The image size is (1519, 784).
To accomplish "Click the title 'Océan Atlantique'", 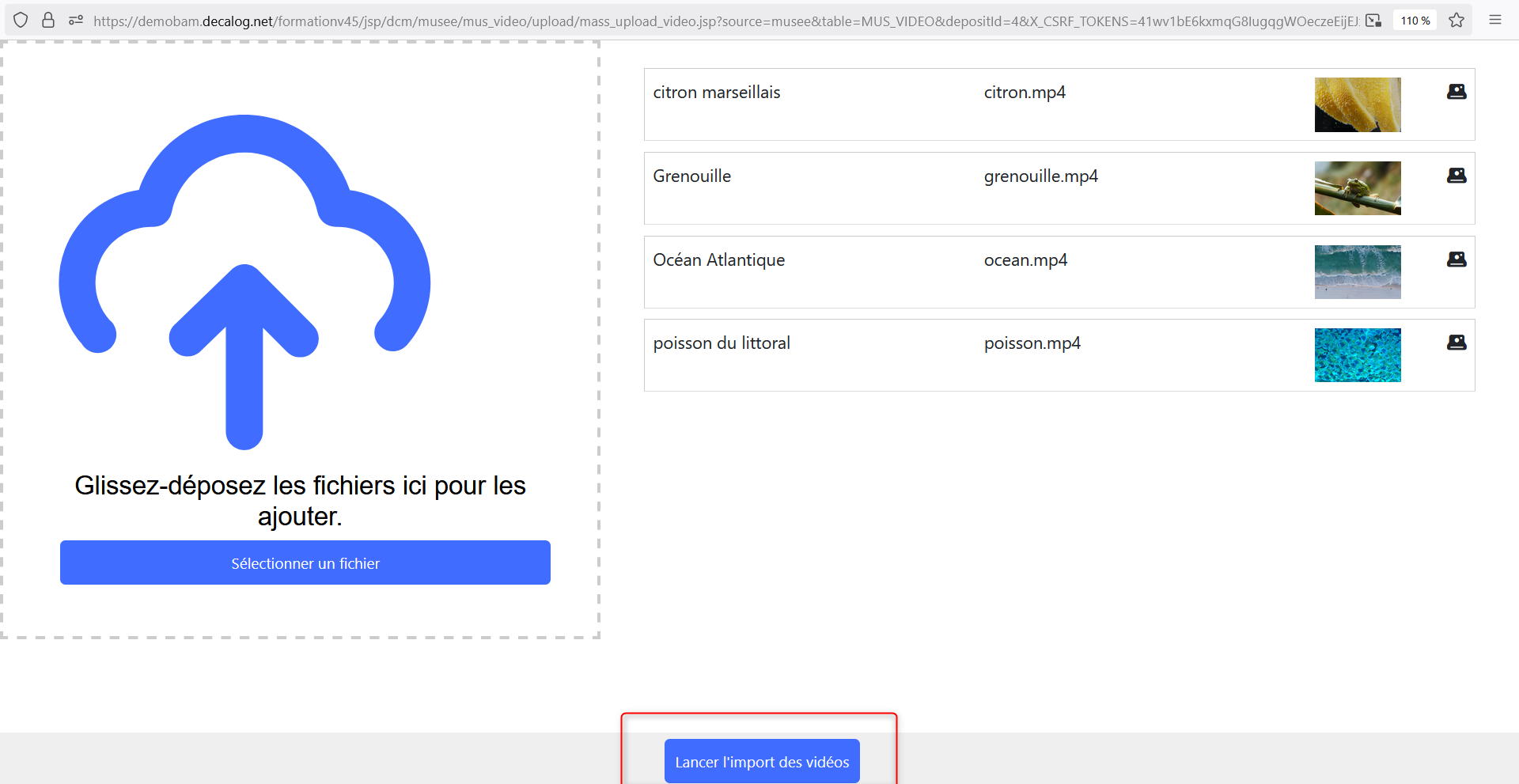I will pyautogui.click(x=719, y=260).
